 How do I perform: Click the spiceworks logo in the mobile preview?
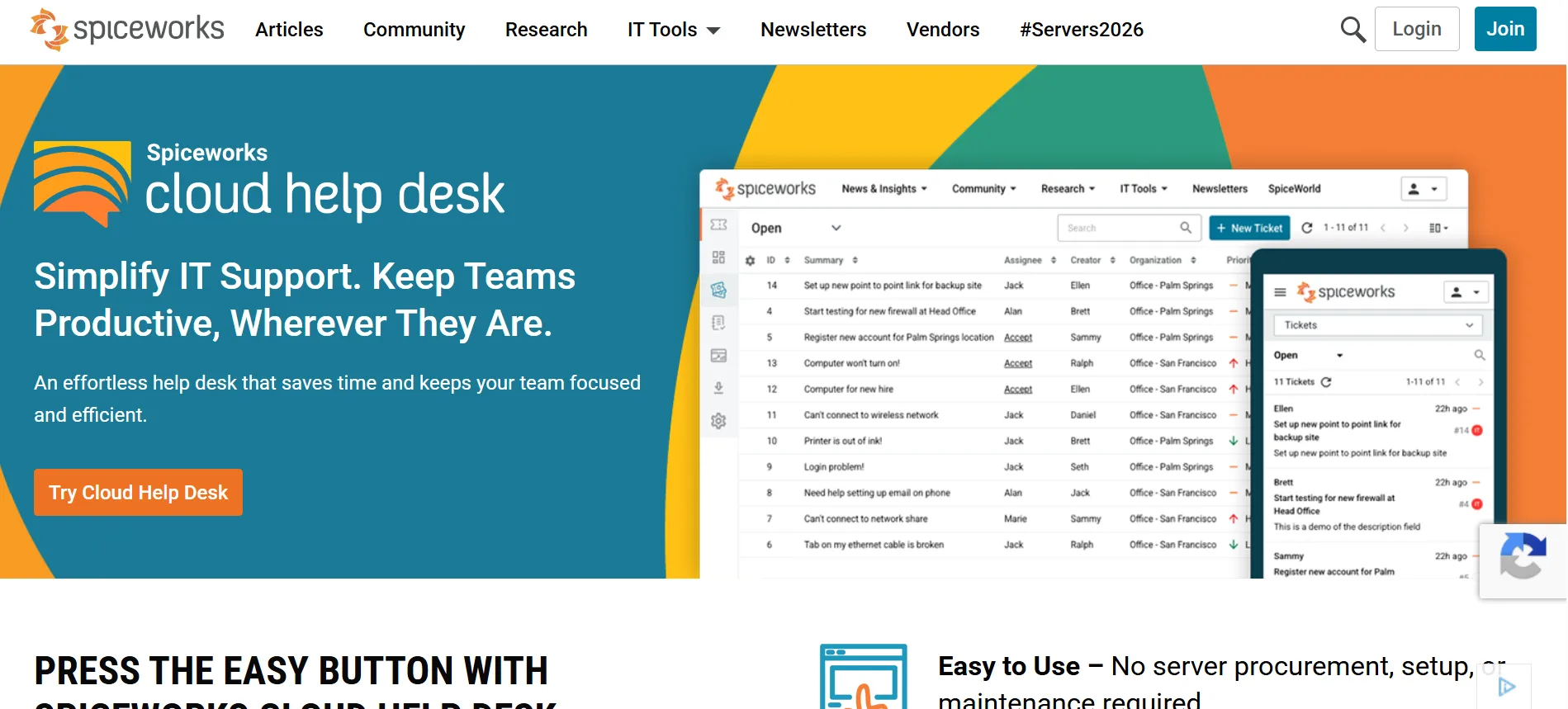click(x=1345, y=292)
